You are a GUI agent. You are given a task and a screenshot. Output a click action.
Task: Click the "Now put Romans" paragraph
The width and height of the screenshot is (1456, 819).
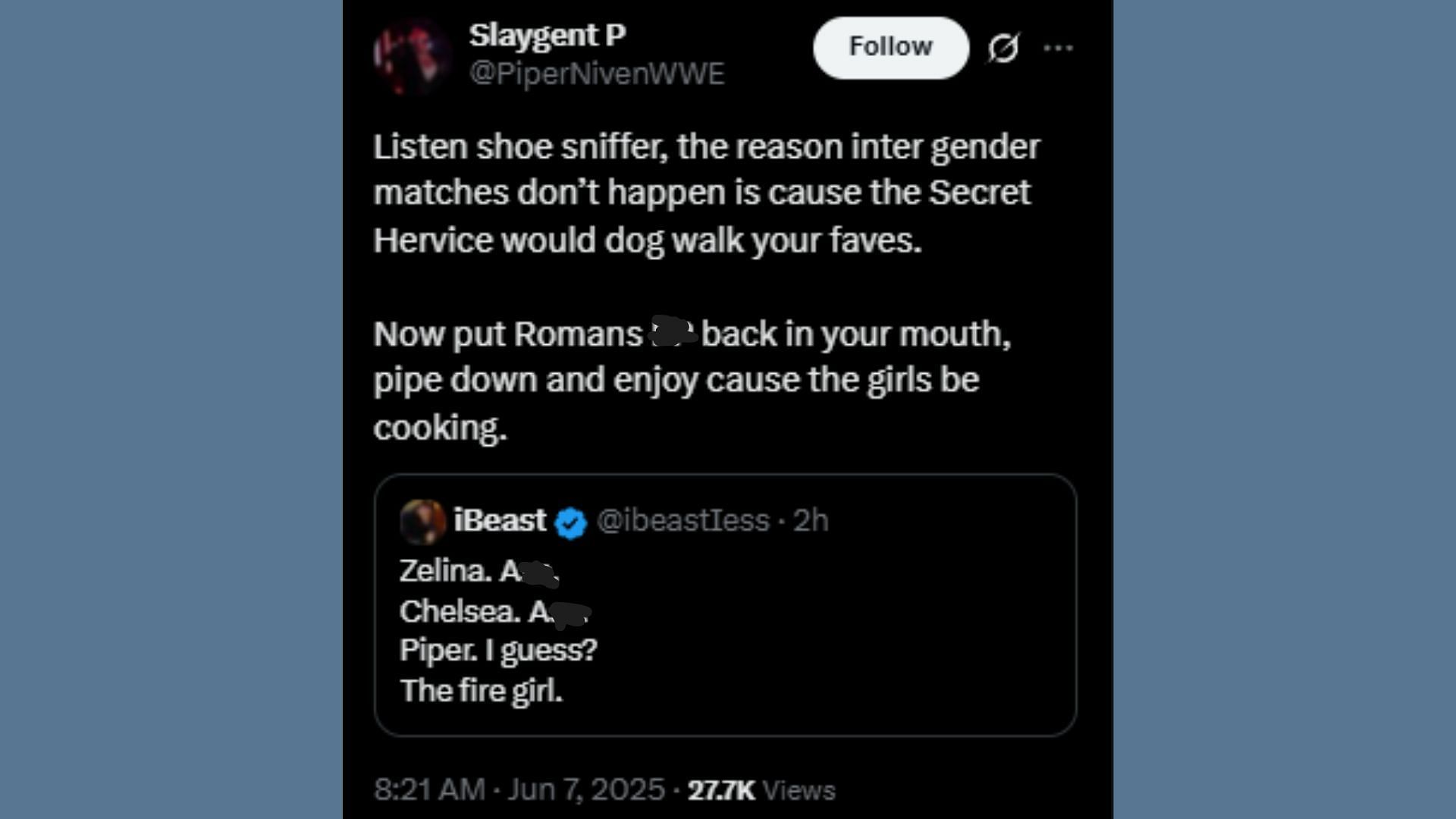click(690, 379)
